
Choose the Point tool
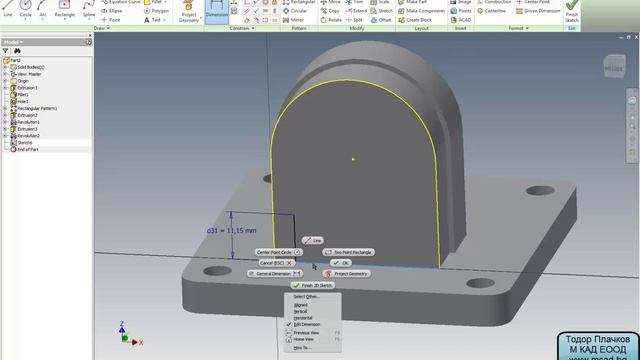coord(111,20)
